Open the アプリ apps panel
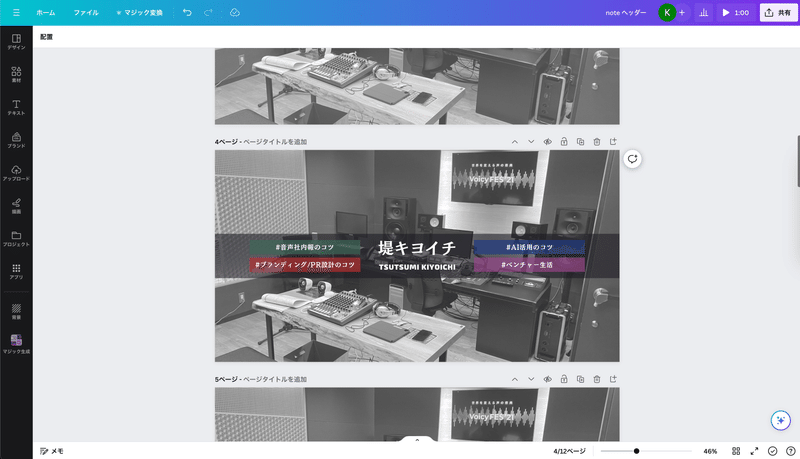Image resolution: width=800 pixels, height=459 pixels. pos(16,271)
